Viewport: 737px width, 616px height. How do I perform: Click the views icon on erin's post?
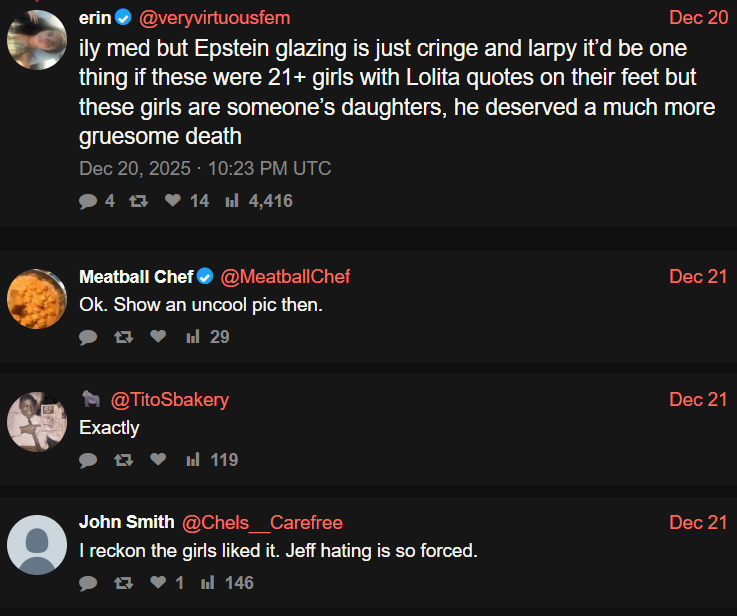[x=232, y=201]
